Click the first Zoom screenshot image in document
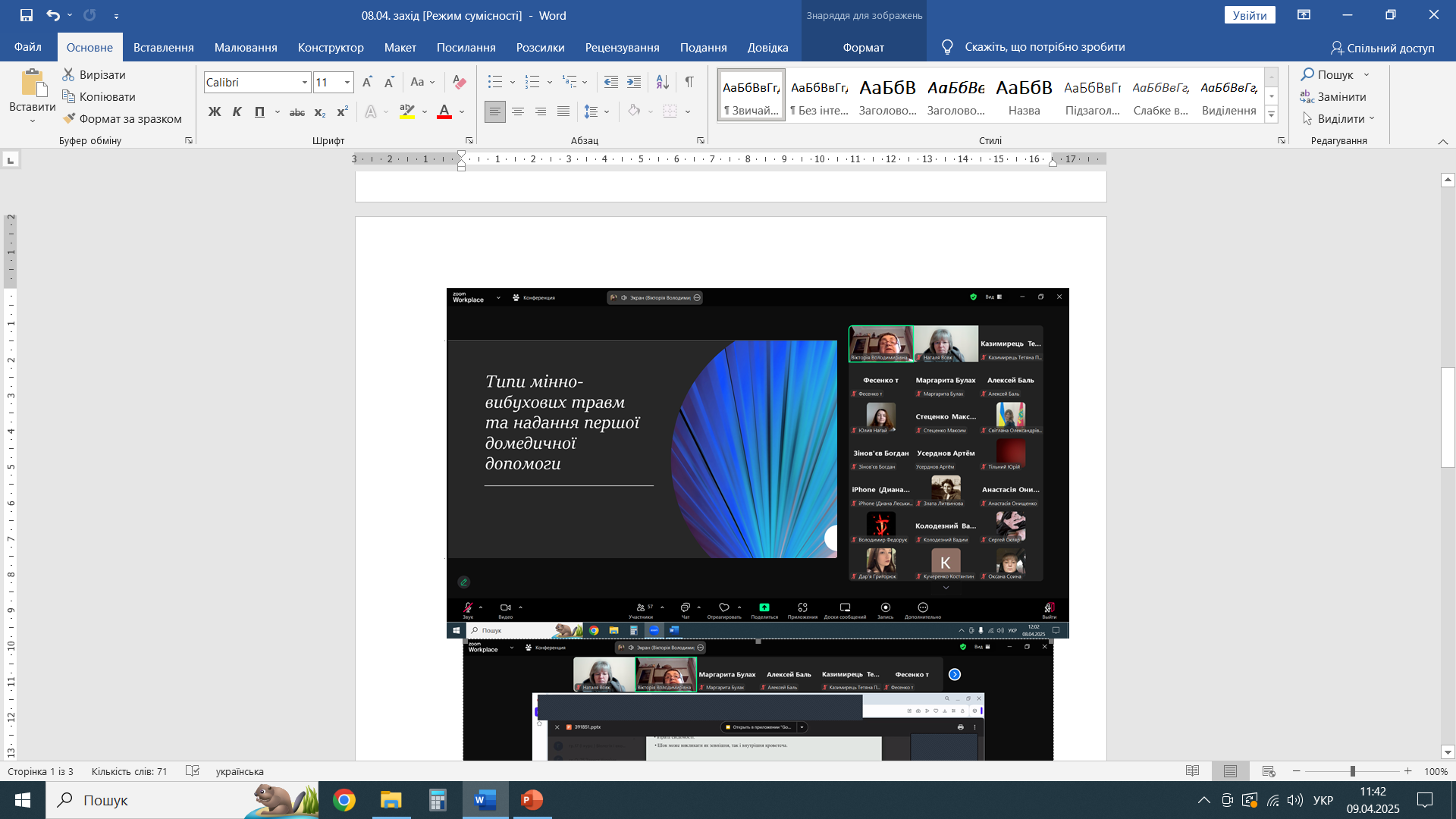Viewport: 1456px width, 819px height. (x=757, y=463)
